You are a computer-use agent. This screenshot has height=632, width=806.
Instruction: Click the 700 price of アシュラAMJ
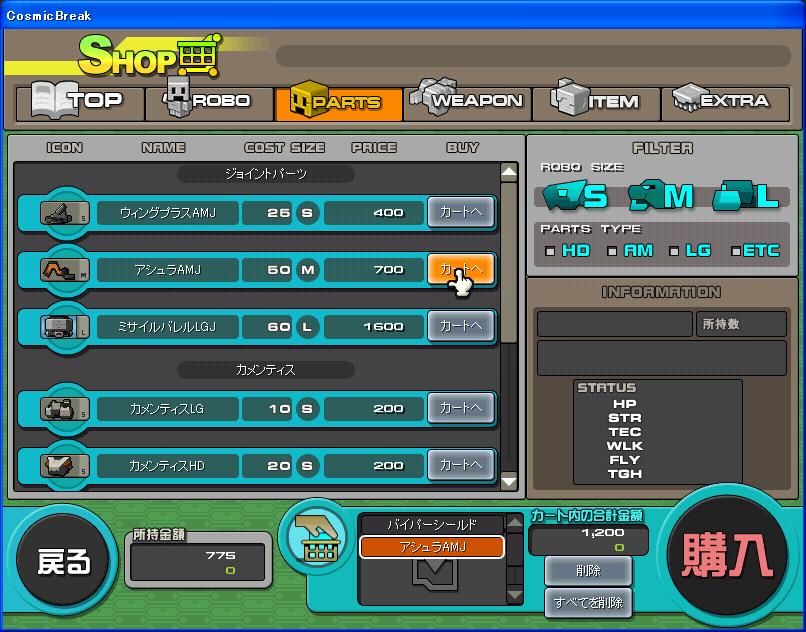coord(374,270)
